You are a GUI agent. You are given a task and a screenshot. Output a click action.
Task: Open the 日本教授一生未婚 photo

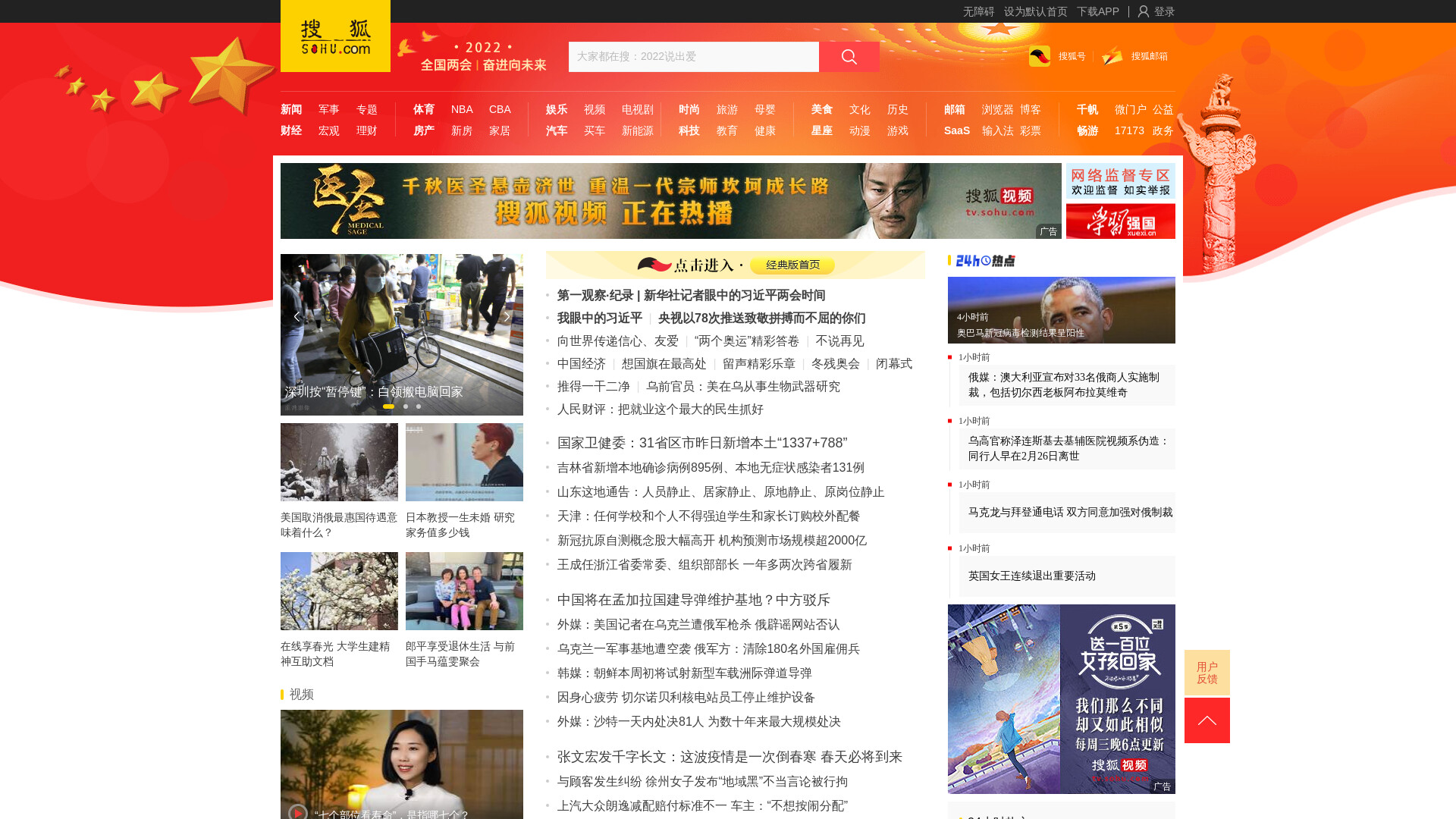click(x=464, y=462)
